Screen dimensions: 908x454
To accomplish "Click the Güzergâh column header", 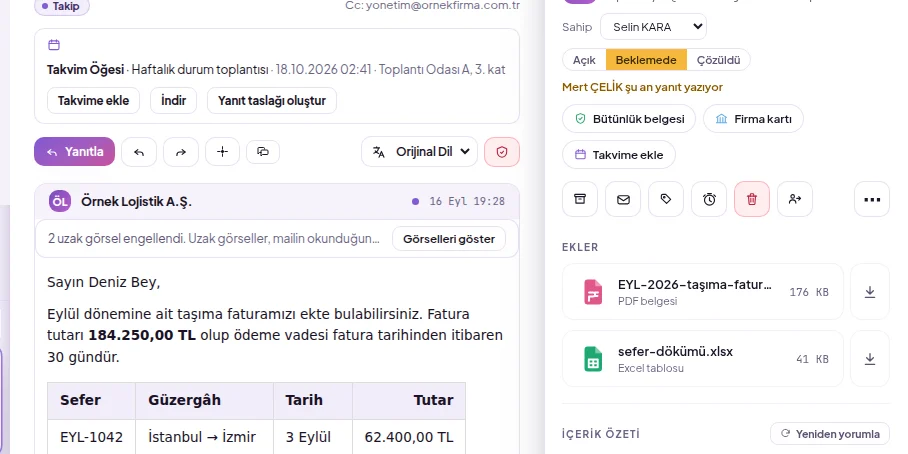I will 204,401.
